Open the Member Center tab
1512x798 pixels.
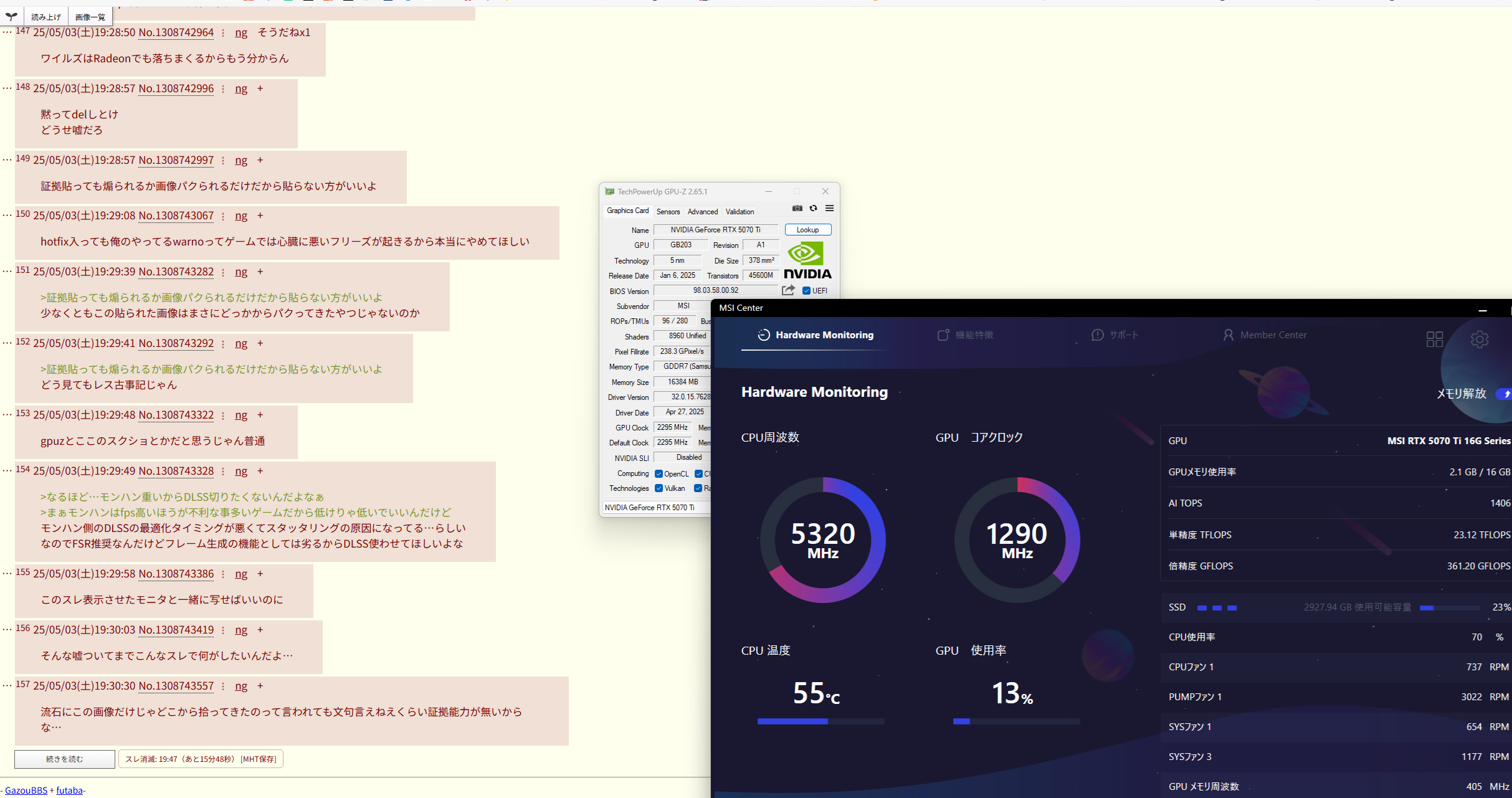(1265, 335)
